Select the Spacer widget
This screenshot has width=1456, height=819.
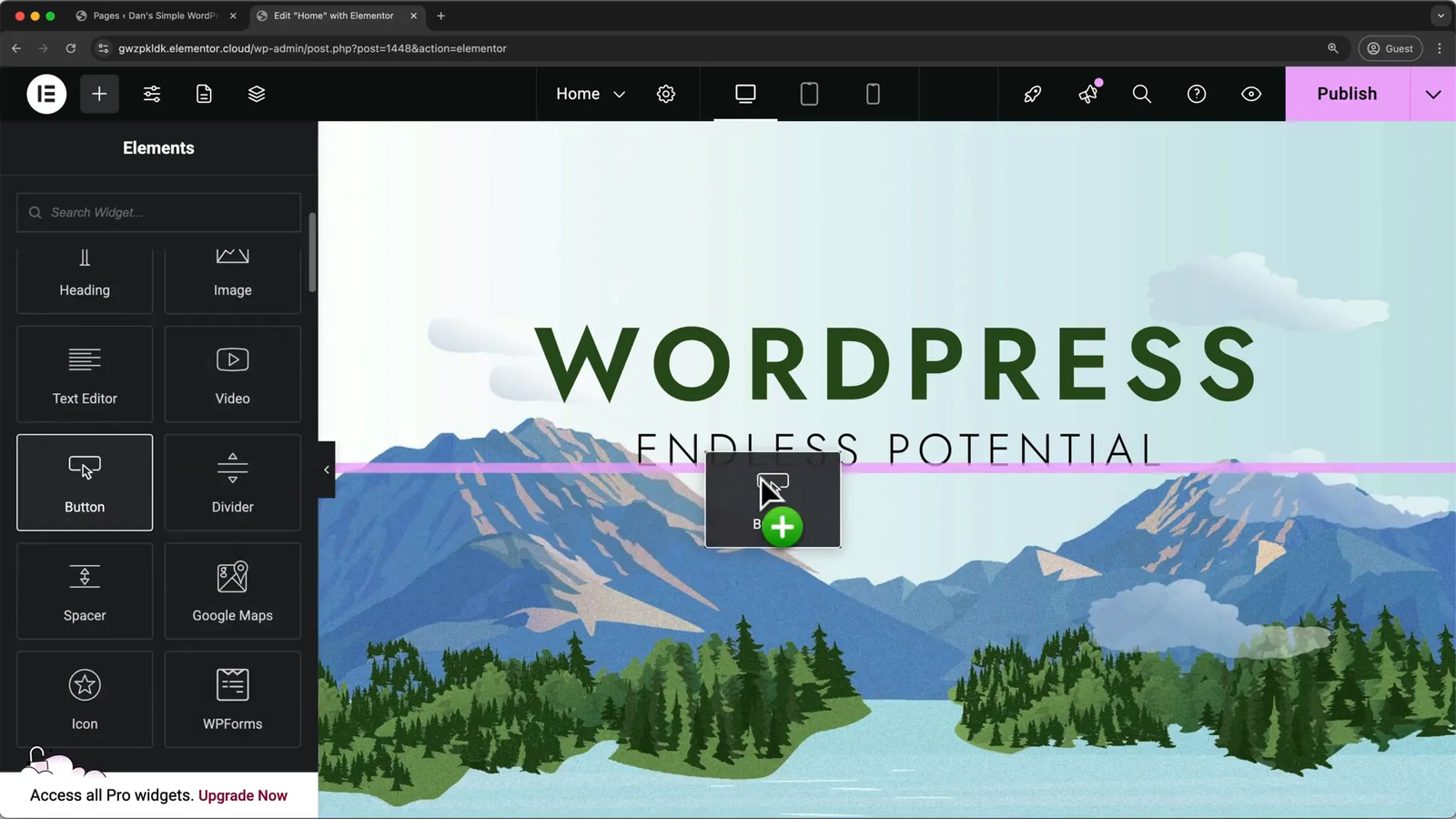pyautogui.click(x=85, y=591)
